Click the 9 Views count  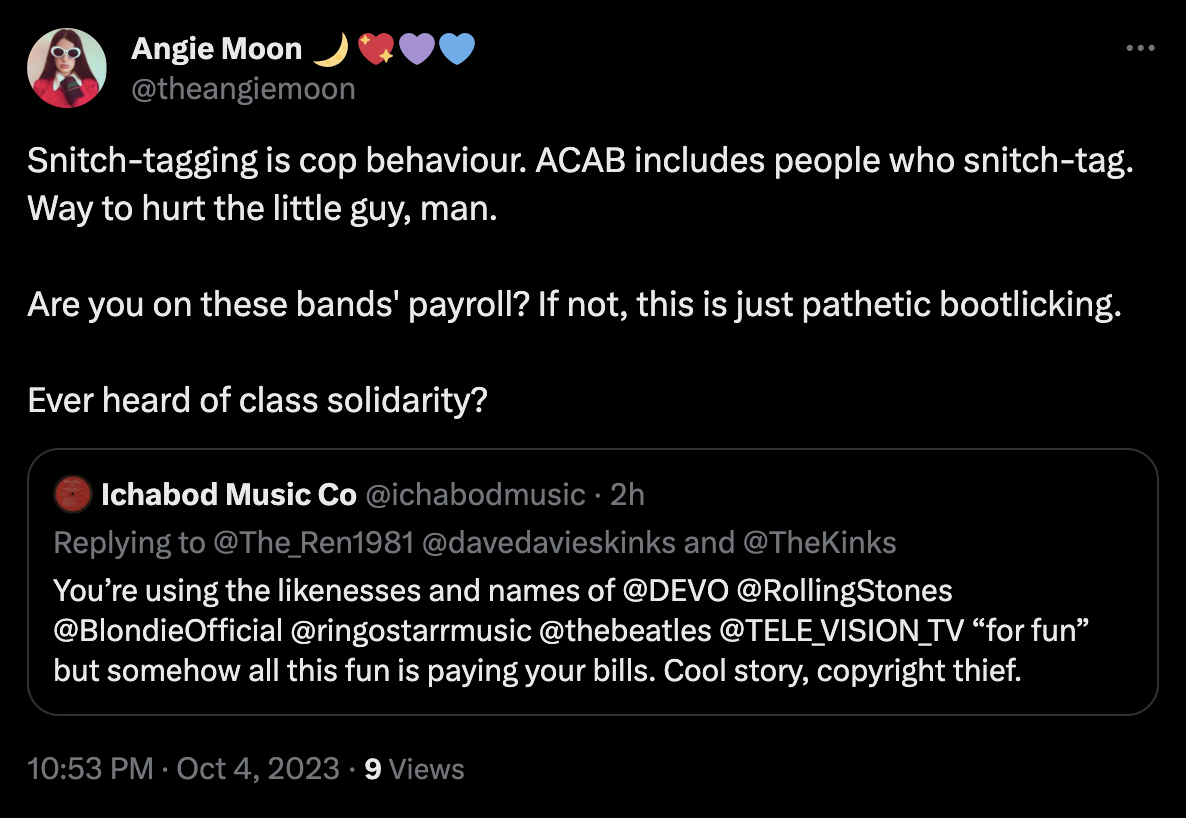[x=414, y=768]
